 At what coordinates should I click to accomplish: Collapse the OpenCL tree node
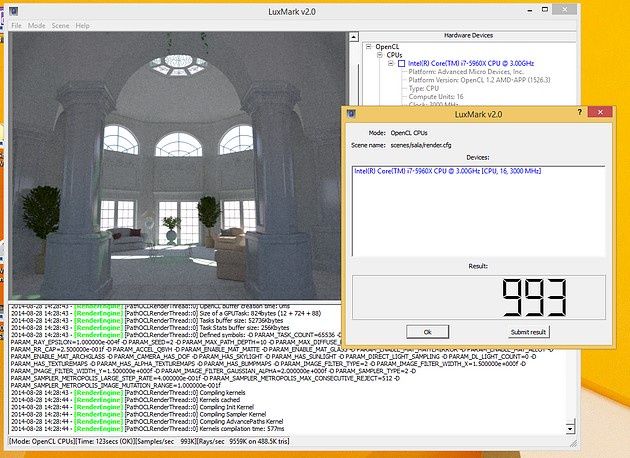pos(368,47)
